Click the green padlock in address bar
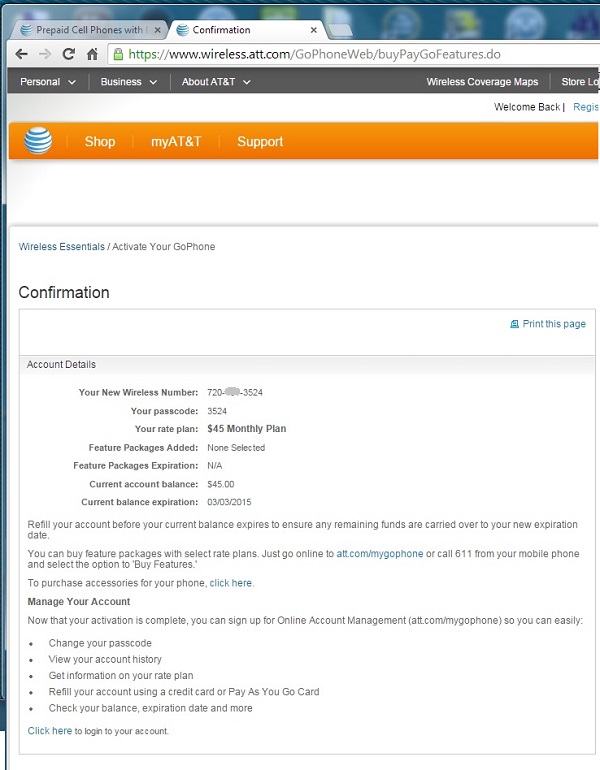This screenshot has height=770, width=600. click(118, 54)
